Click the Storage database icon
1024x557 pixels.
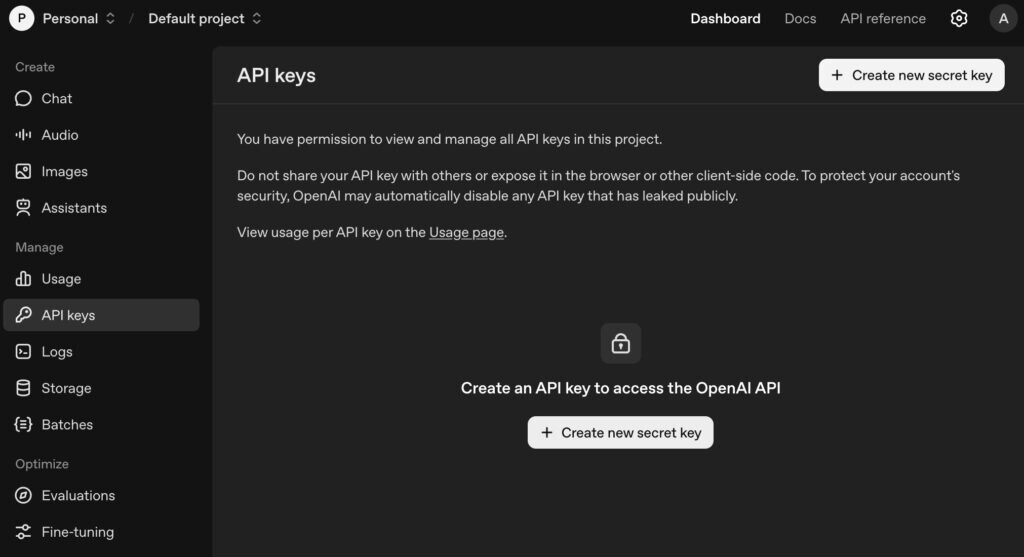pos(23,388)
